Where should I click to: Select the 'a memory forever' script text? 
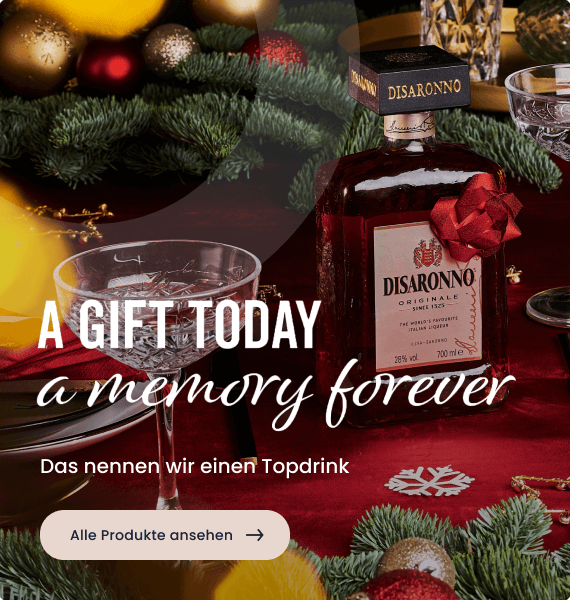pos(275,393)
